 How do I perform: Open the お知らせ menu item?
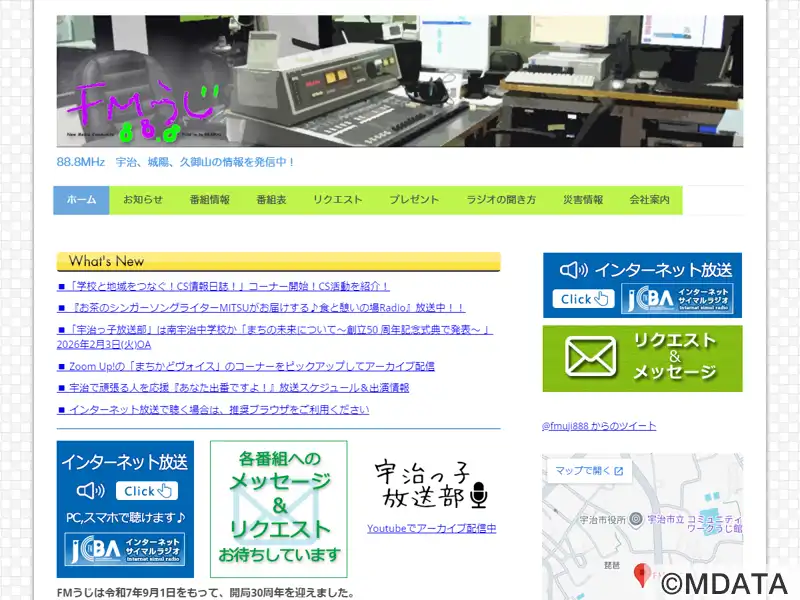143,200
